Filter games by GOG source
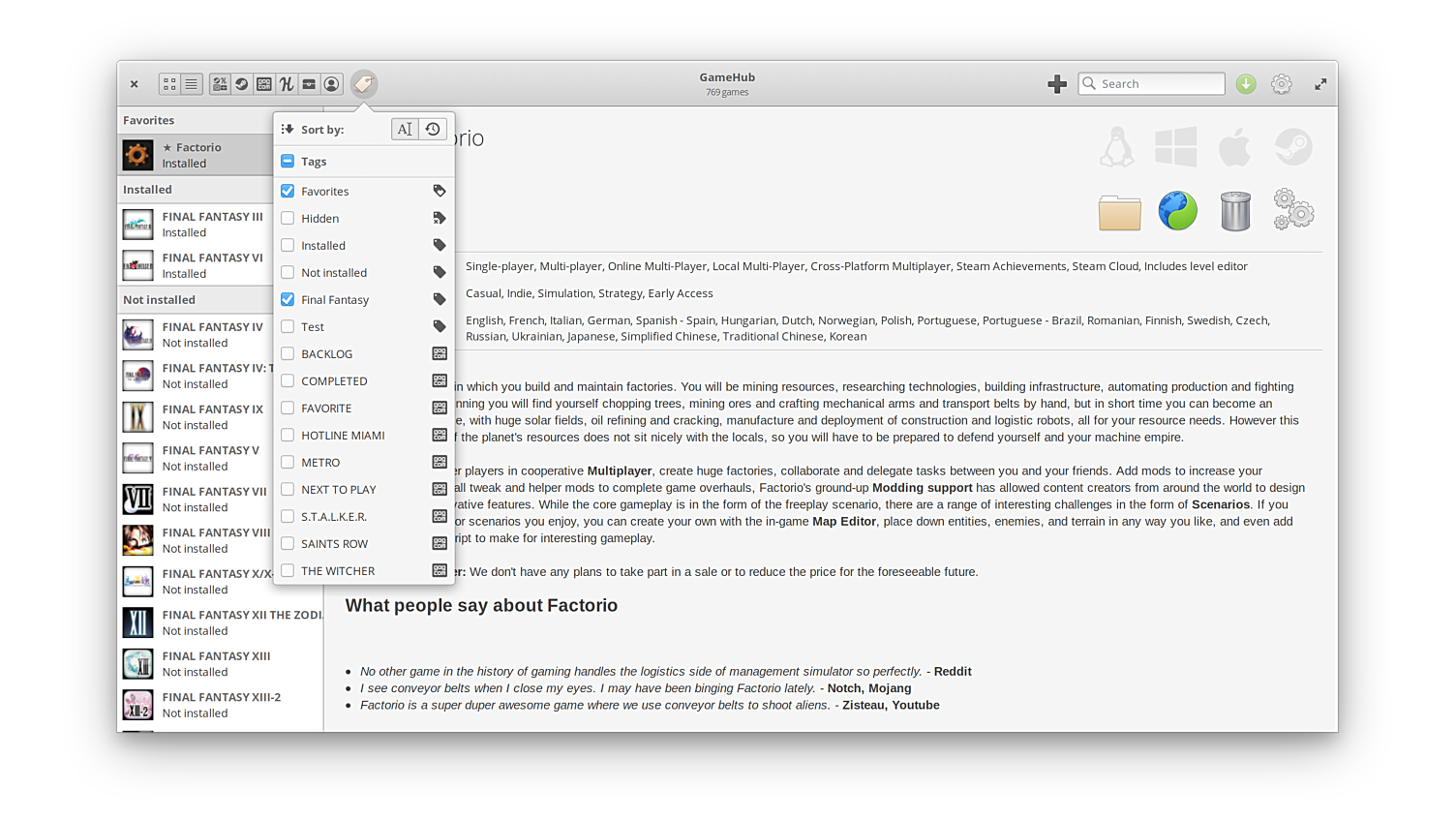The height and width of the screenshot is (819, 1456). tap(264, 84)
